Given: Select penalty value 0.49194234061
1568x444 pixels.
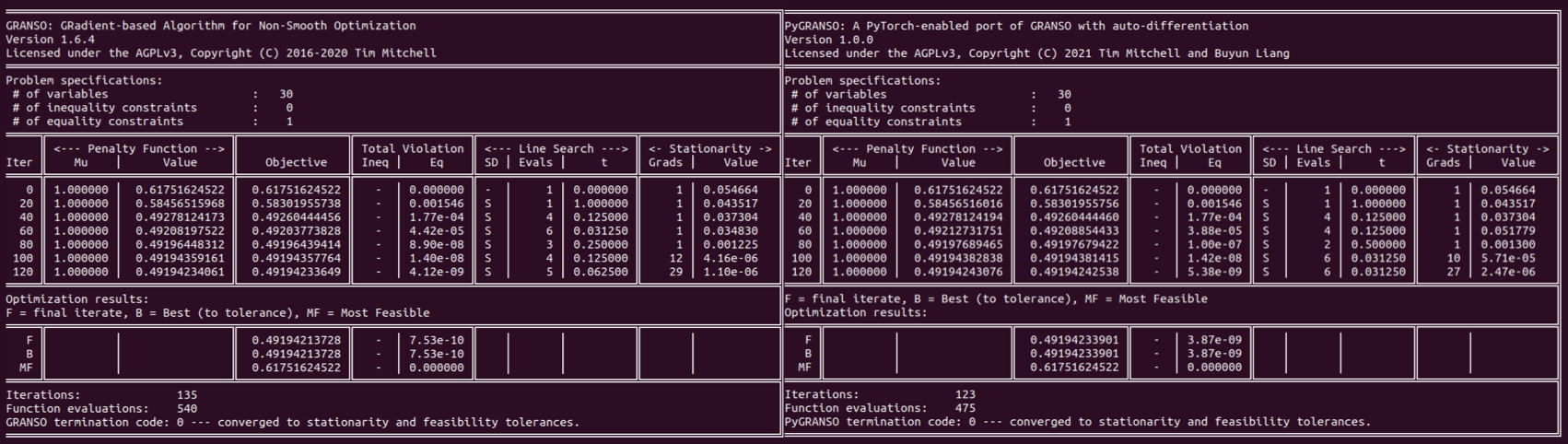Looking at the screenshot, I should [x=180, y=272].
